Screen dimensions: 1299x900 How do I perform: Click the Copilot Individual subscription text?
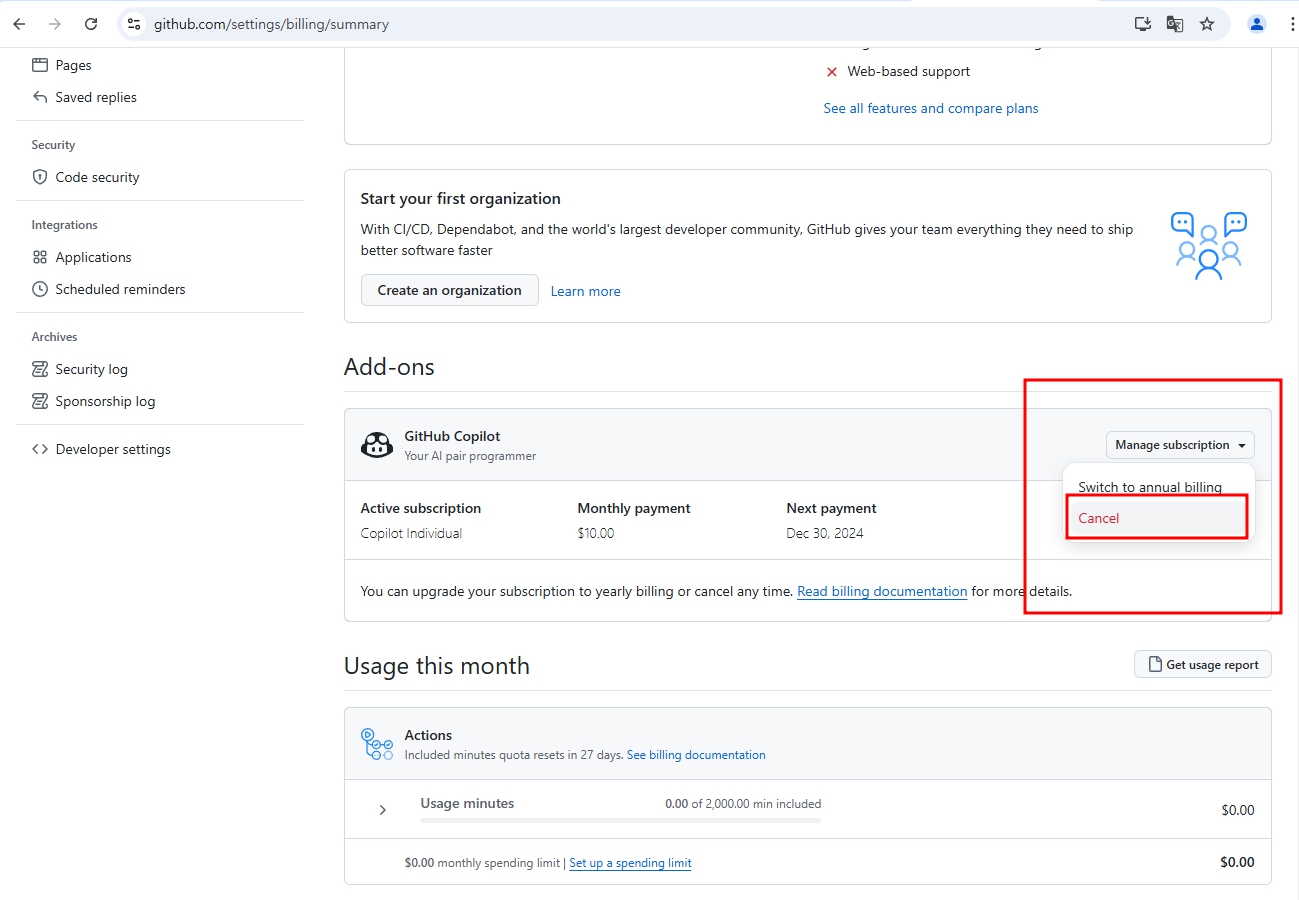411,533
